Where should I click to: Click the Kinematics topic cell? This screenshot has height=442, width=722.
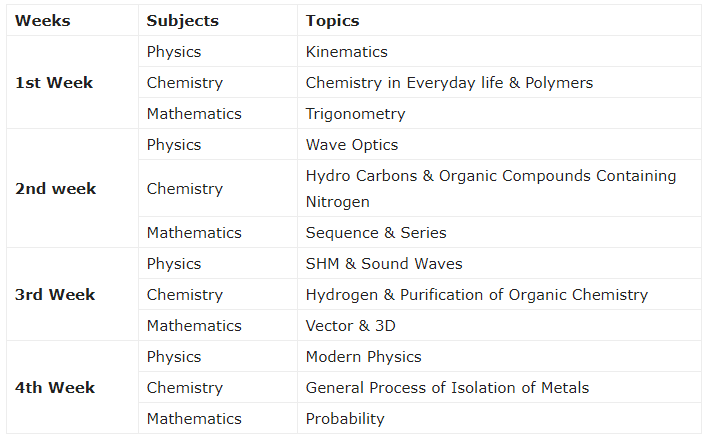tap(500, 52)
